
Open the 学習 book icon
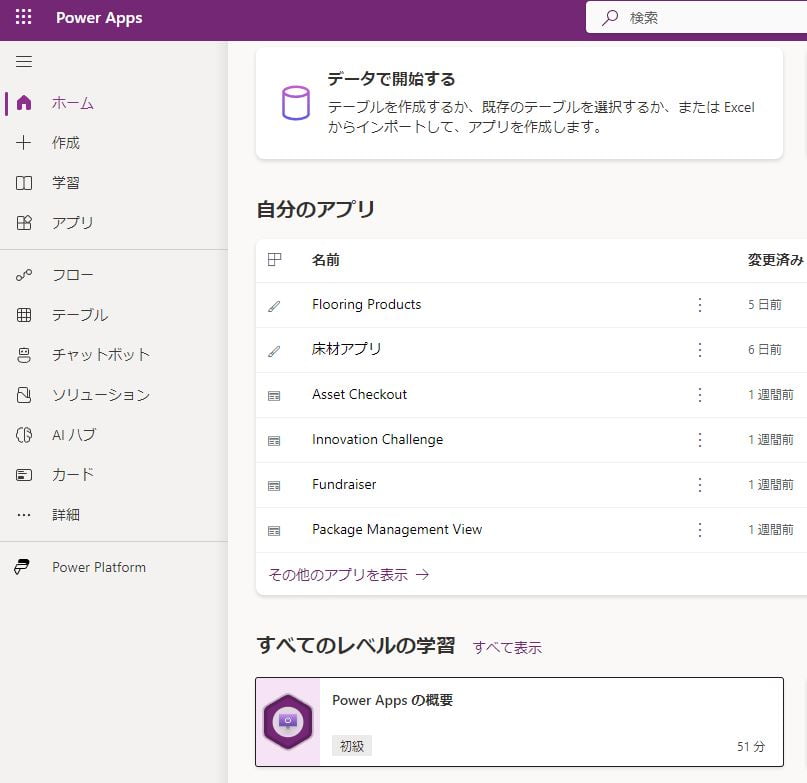(25, 183)
